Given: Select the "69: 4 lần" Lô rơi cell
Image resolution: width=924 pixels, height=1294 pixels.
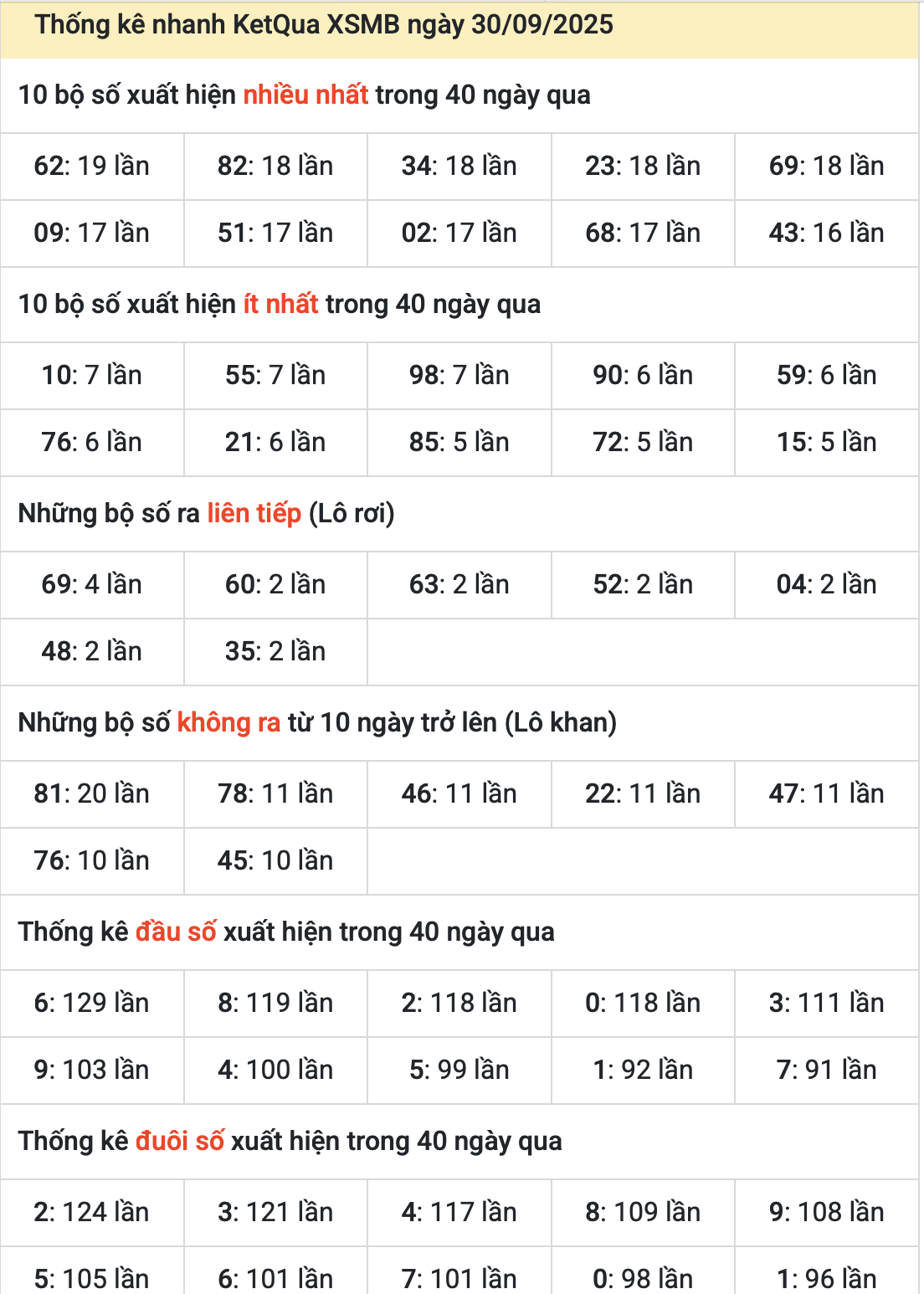Looking at the screenshot, I should [x=92, y=584].
